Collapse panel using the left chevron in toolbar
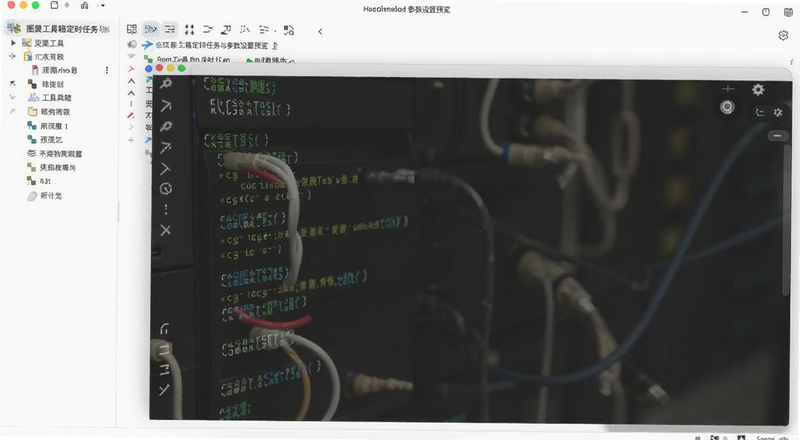Image resolution: width=800 pixels, height=440 pixels. 320,32
